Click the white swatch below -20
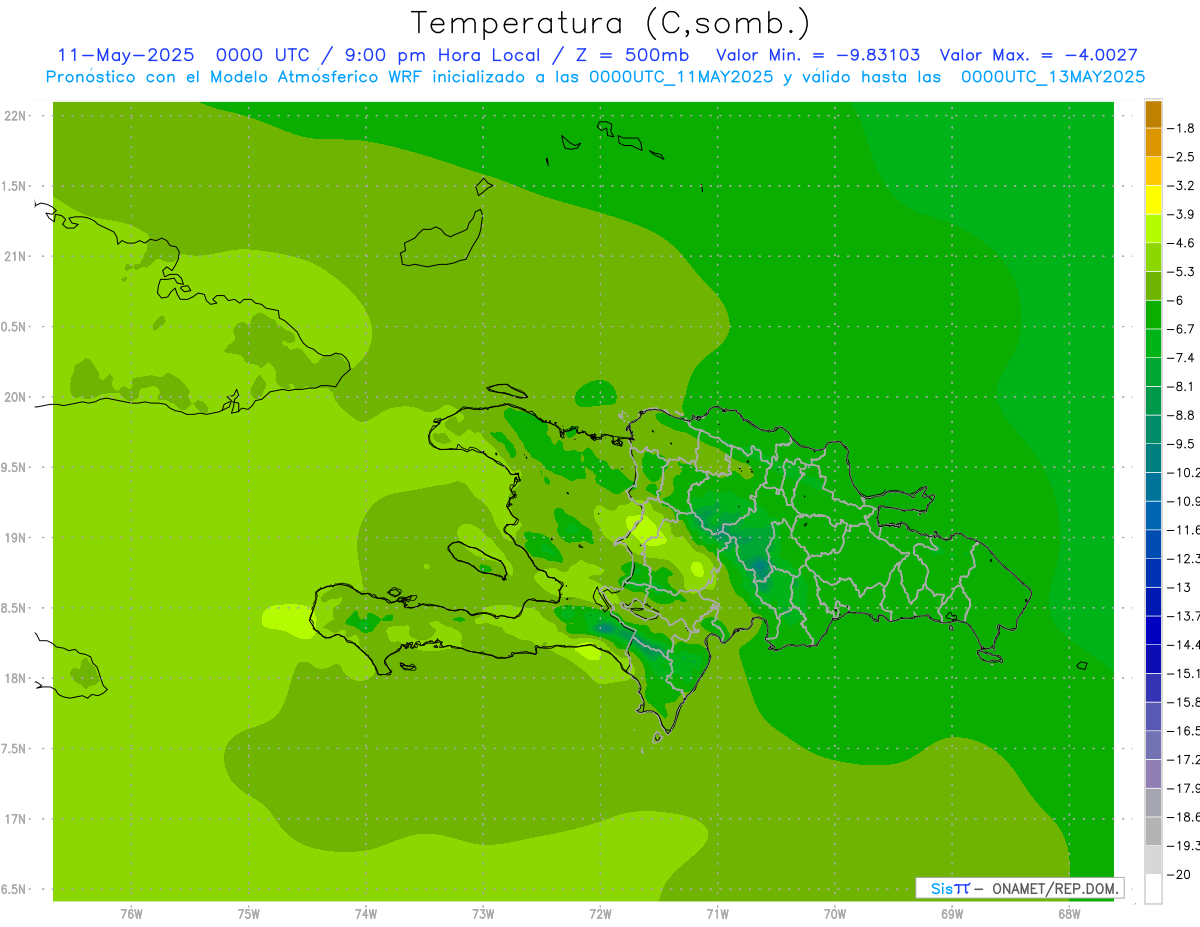1200x927 pixels. (1153, 889)
